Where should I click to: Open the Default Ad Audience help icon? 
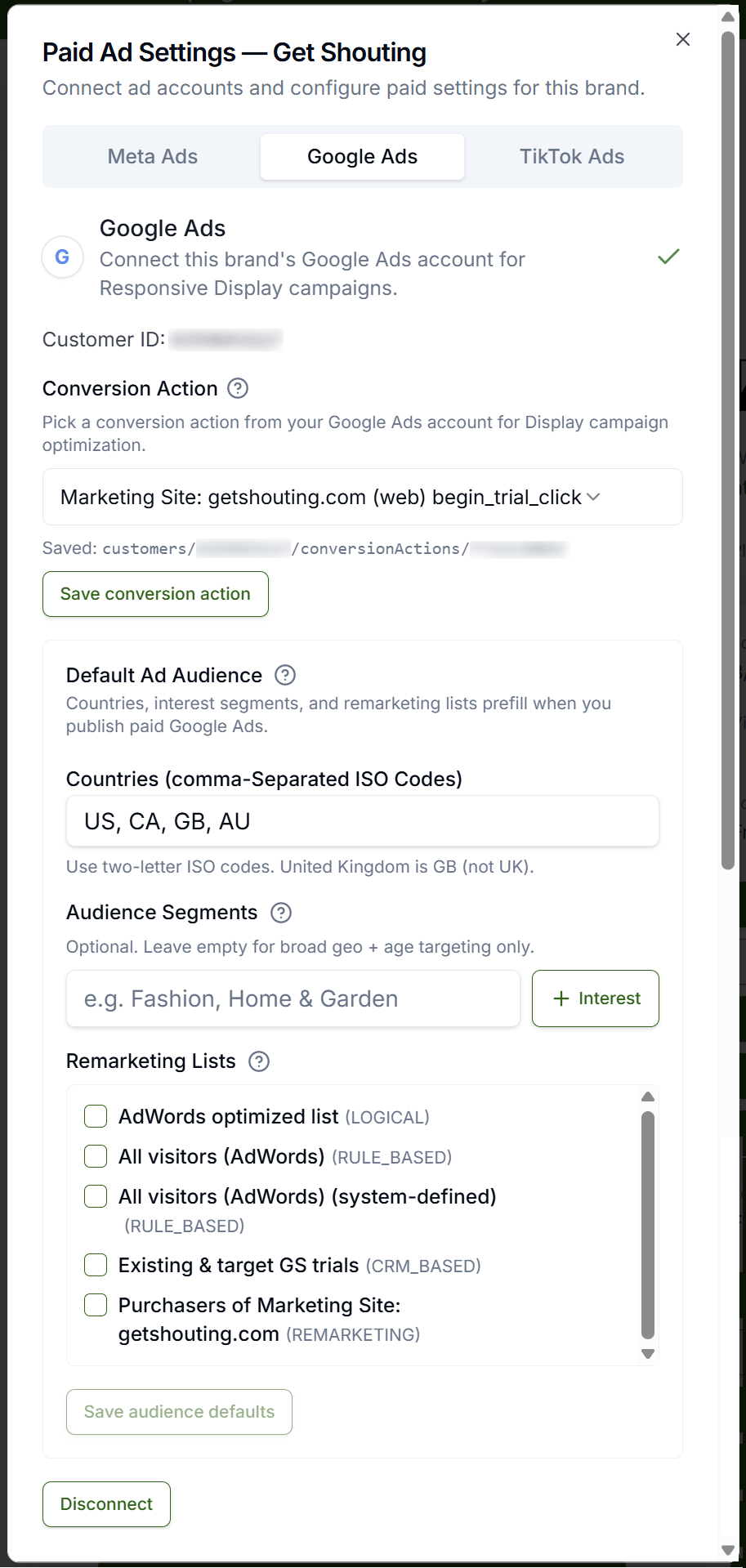click(x=285, y=675)
